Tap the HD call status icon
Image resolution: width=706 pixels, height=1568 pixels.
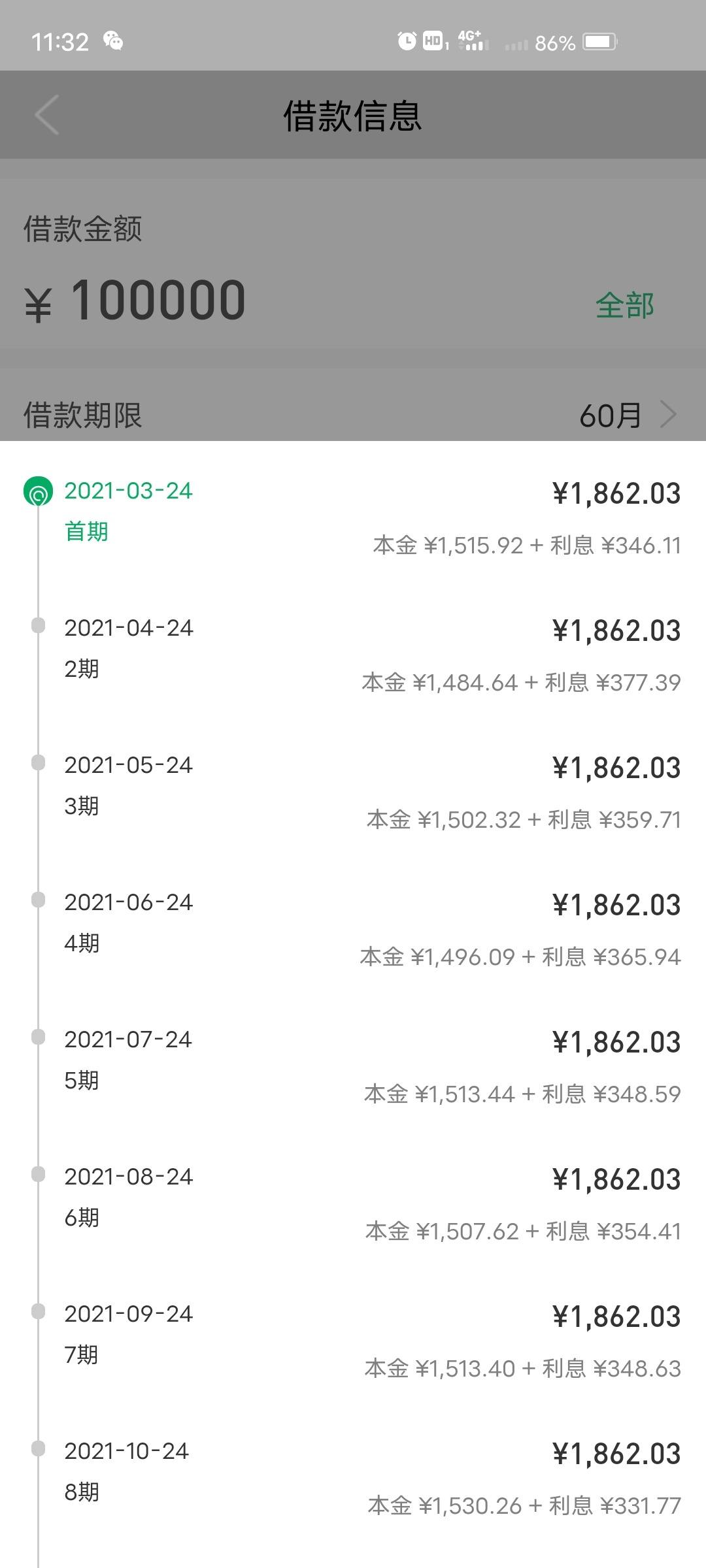click(435, 41)
